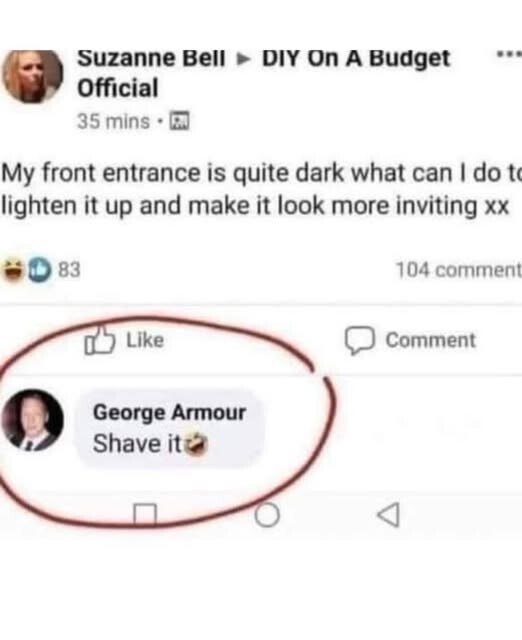Open Suzanne Bell's profile name link
This screenshot has height=640, width=522.
151,58
